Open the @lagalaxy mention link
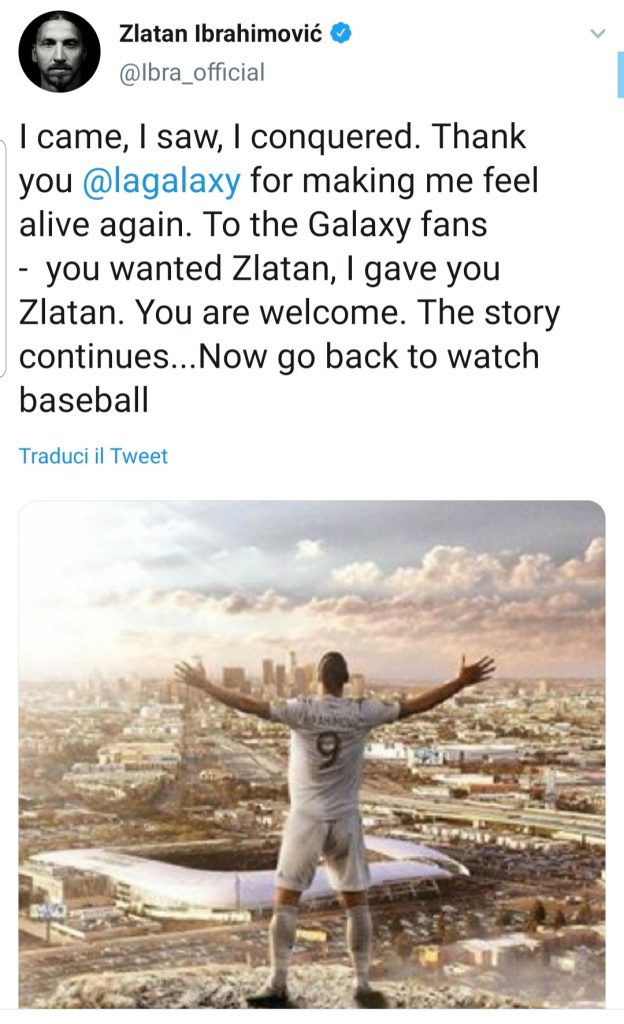 point(162,180)
